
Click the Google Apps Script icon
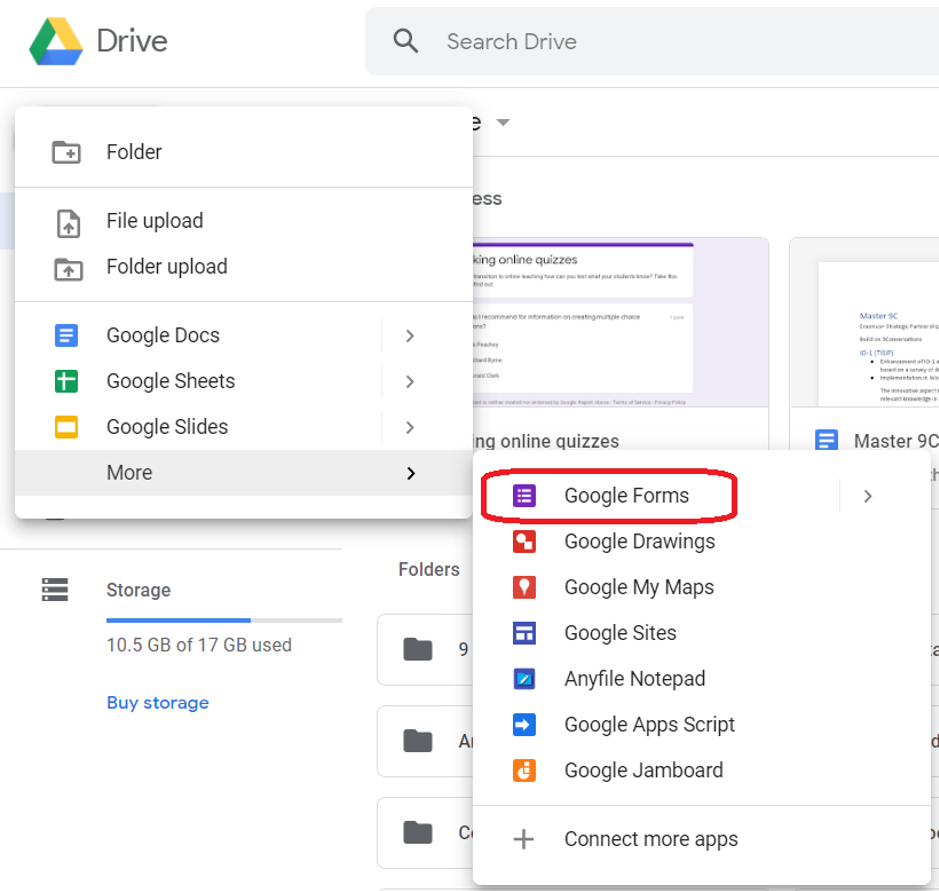pyautogui.click(x=524, y=725)
